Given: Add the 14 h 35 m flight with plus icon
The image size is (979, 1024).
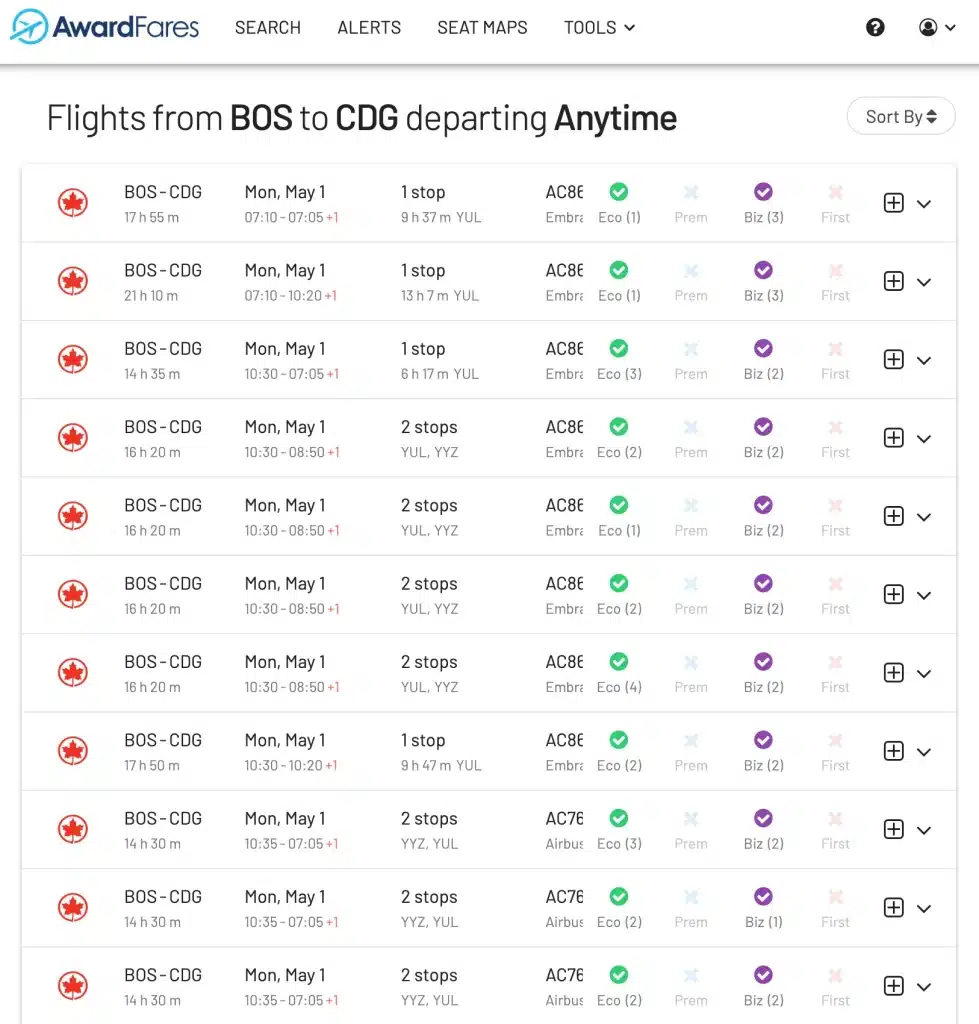Looking at the screenshot, I should (x=893, y=360).
